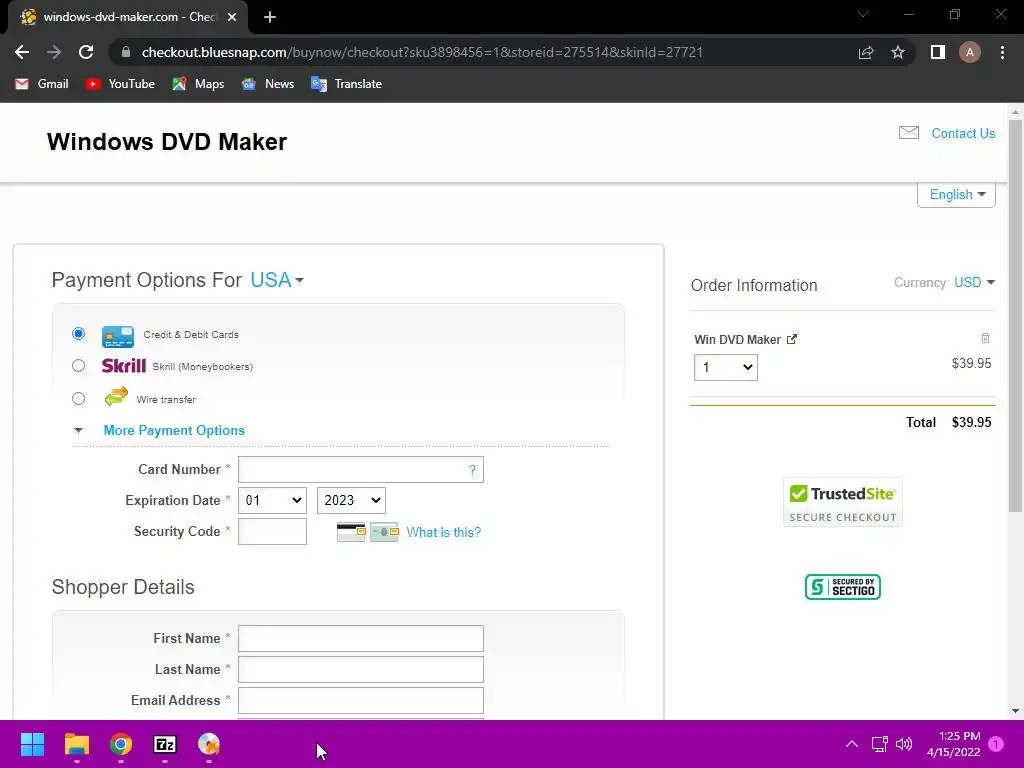Click the What is this? link

(x=443, y=532)
